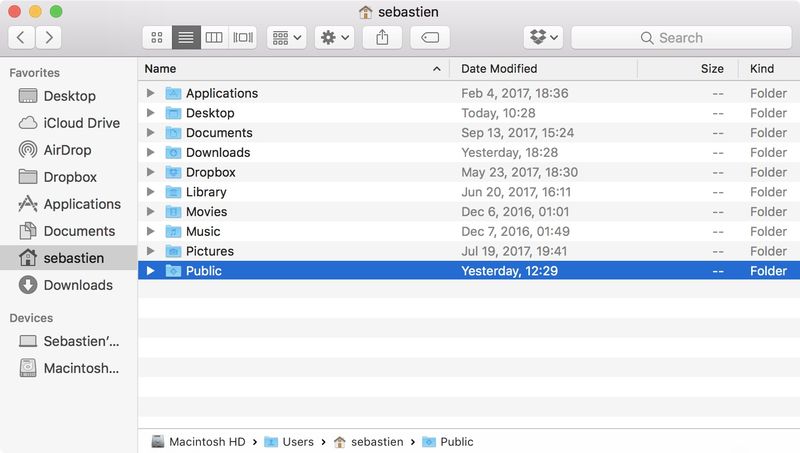The image size is (800, 453).
Task: Click the Edit Tags toolbar button
Action: [x=430, y=38]
